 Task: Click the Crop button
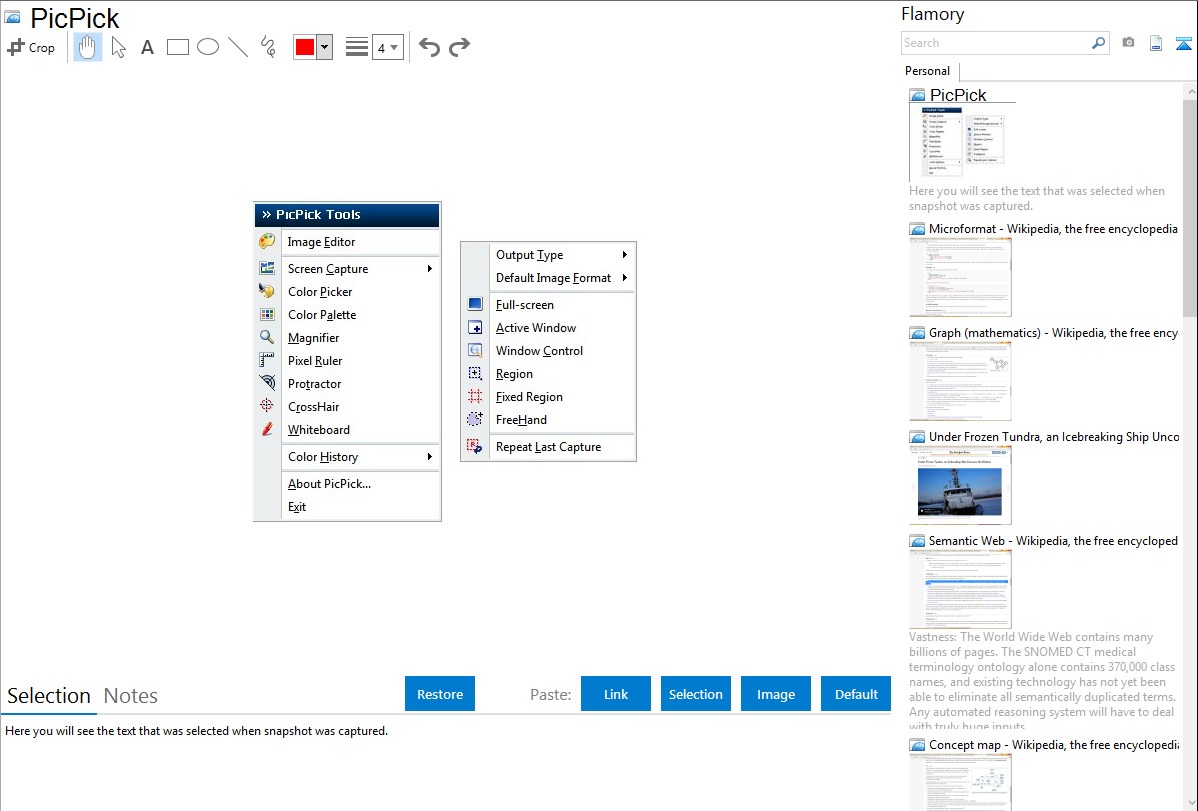pyautogui.click(x=31, y=47)
